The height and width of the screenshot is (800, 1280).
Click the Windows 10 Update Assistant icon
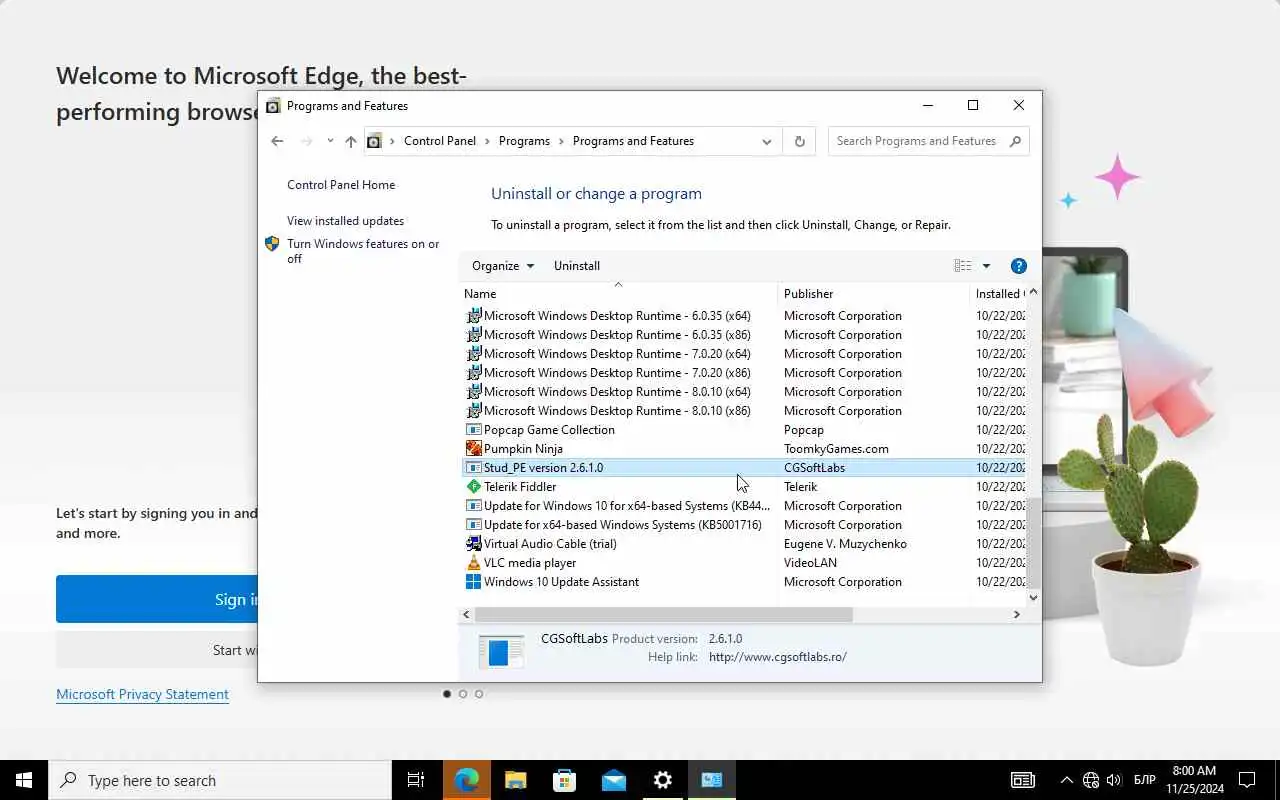coord(474,582)
